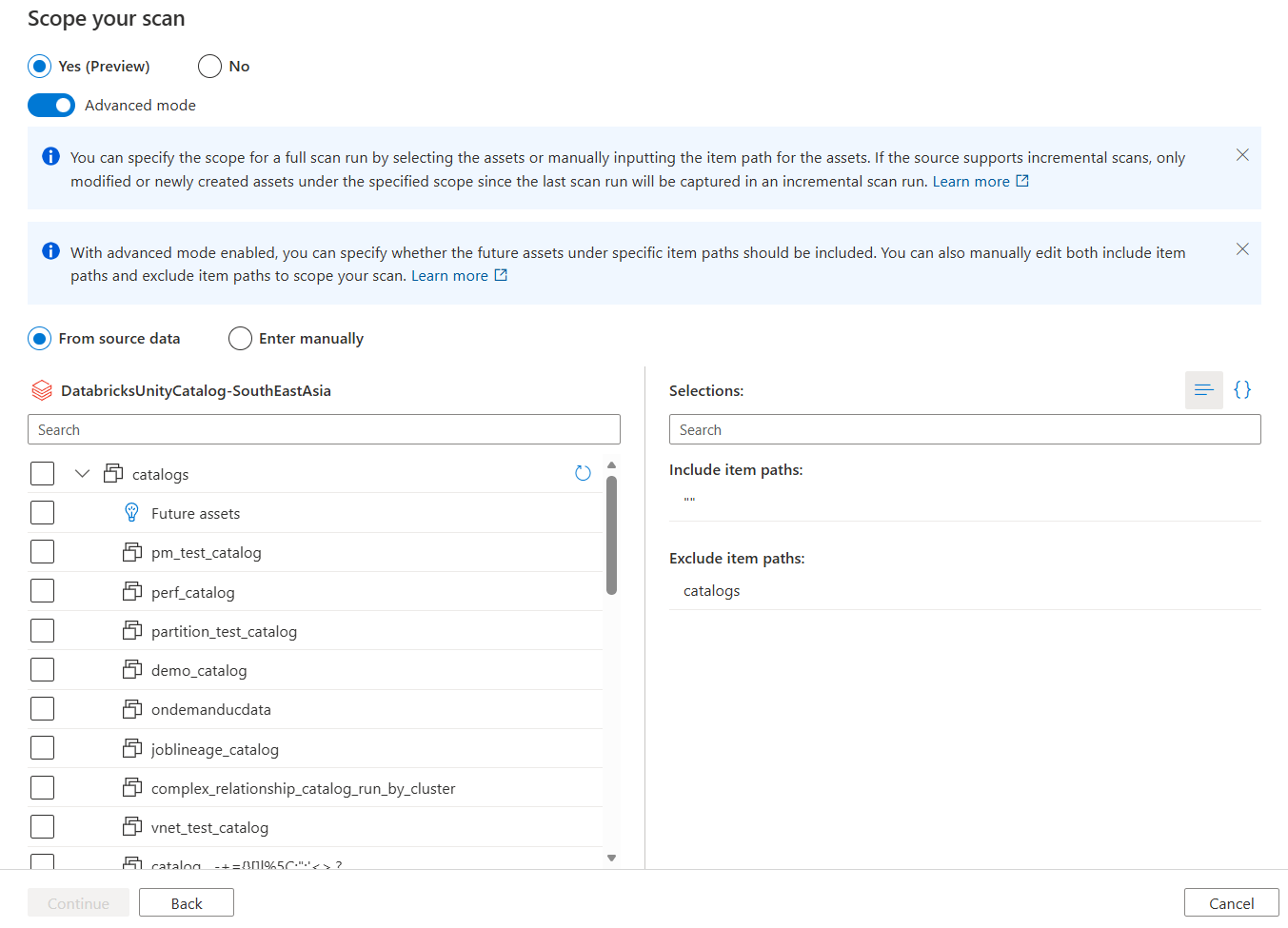The height and width of the screenshot is (928, 1288).
Task: Click the ondemanducdata catalog icon
Action: click(x=132, y=709)
